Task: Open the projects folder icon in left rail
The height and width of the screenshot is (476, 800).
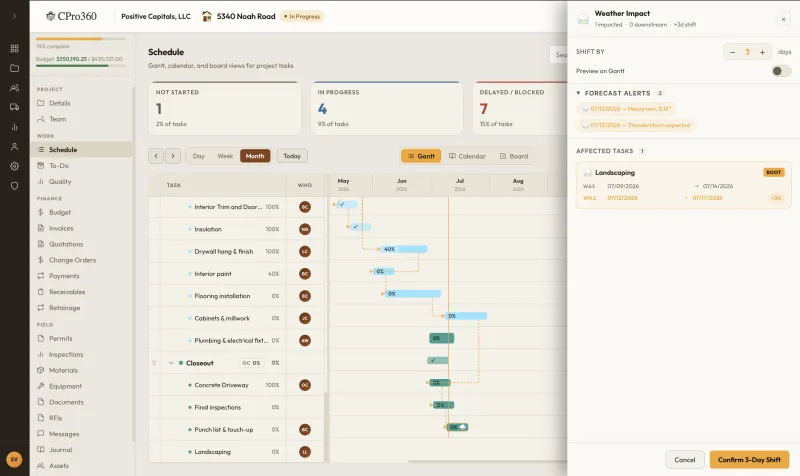Action: pos(14,68)
